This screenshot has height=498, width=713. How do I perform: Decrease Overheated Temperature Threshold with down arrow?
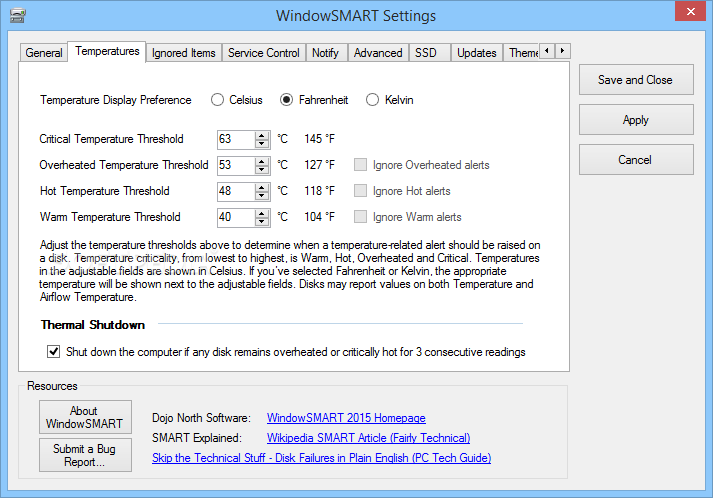click(261, 170)
